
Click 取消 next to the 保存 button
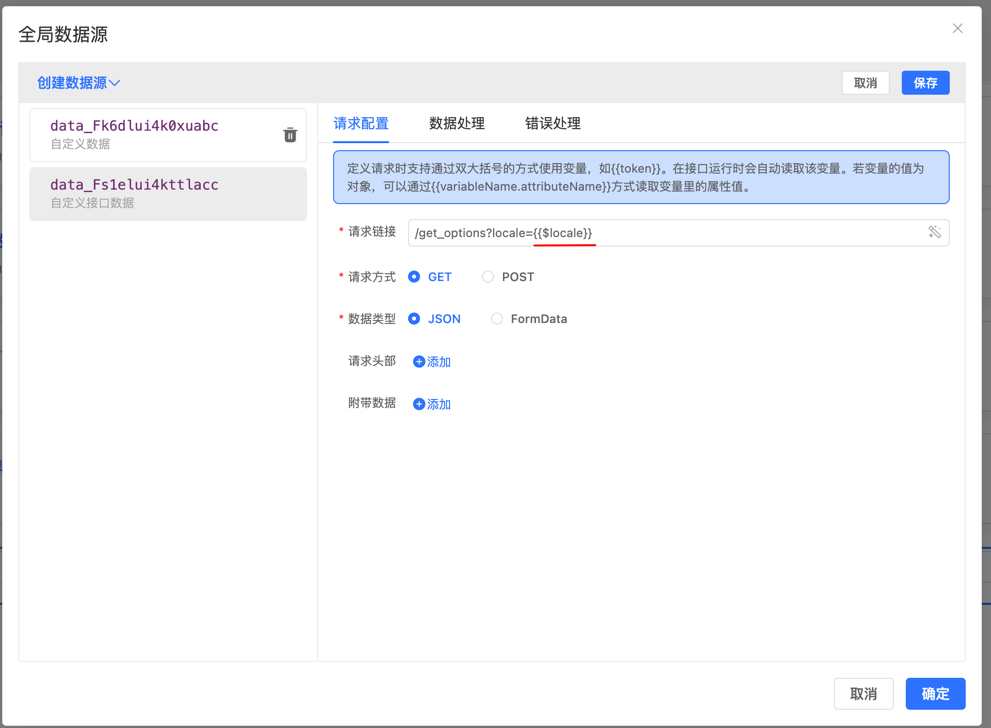pyautogui.click(x=865, y=83)
